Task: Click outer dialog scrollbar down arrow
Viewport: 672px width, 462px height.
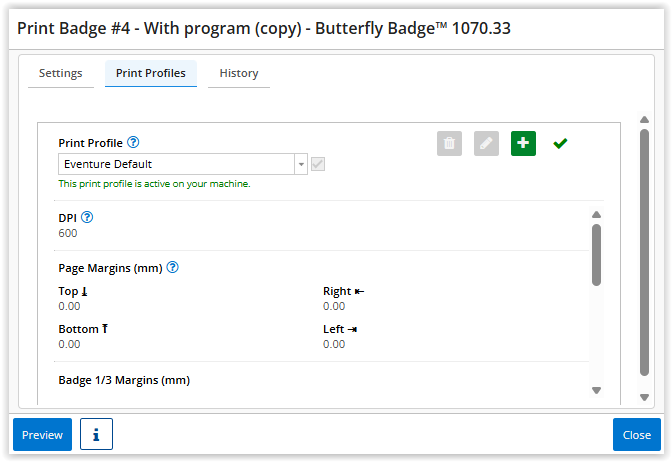Action: [x=644, y=394]
